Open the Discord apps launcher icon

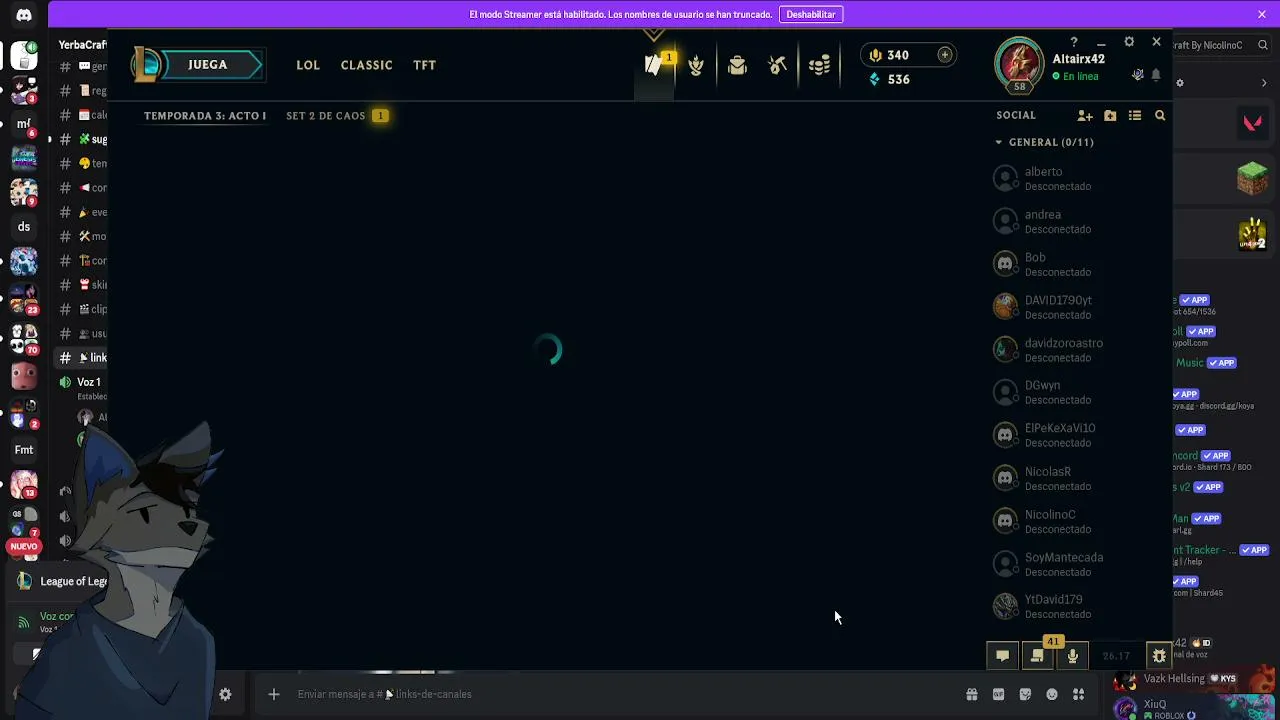[x=1078, y=694]
